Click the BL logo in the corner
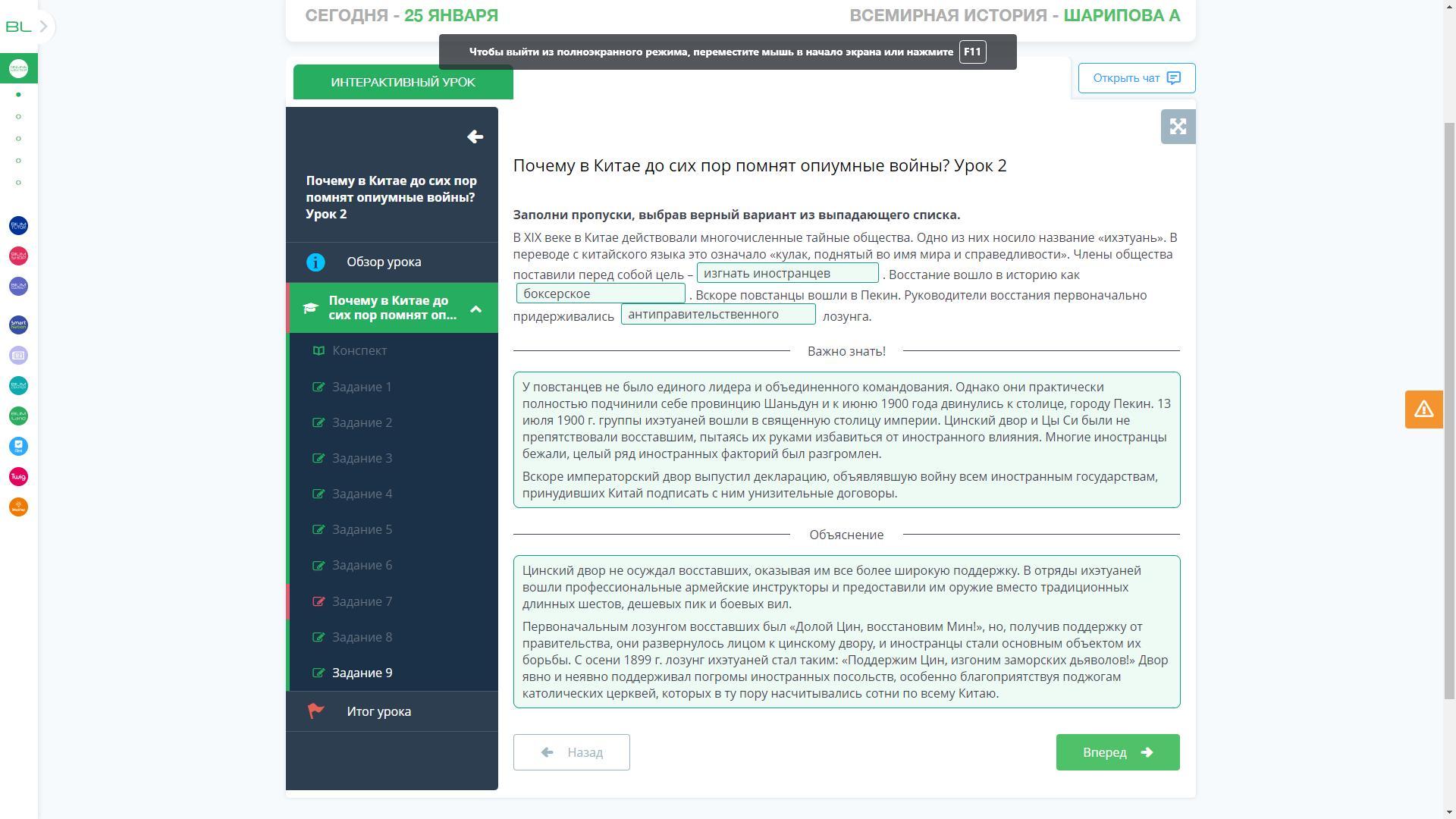Screen dimensions: 1456x819 tap(18, 27)
